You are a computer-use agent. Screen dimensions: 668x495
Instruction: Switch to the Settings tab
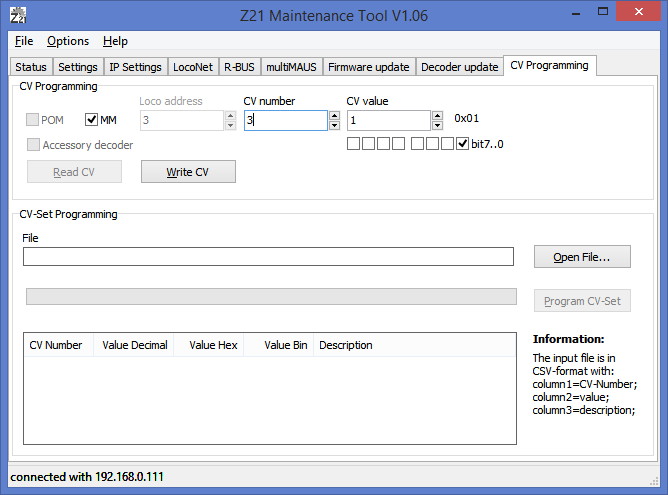pyautogui.click(x=78, y=67)
